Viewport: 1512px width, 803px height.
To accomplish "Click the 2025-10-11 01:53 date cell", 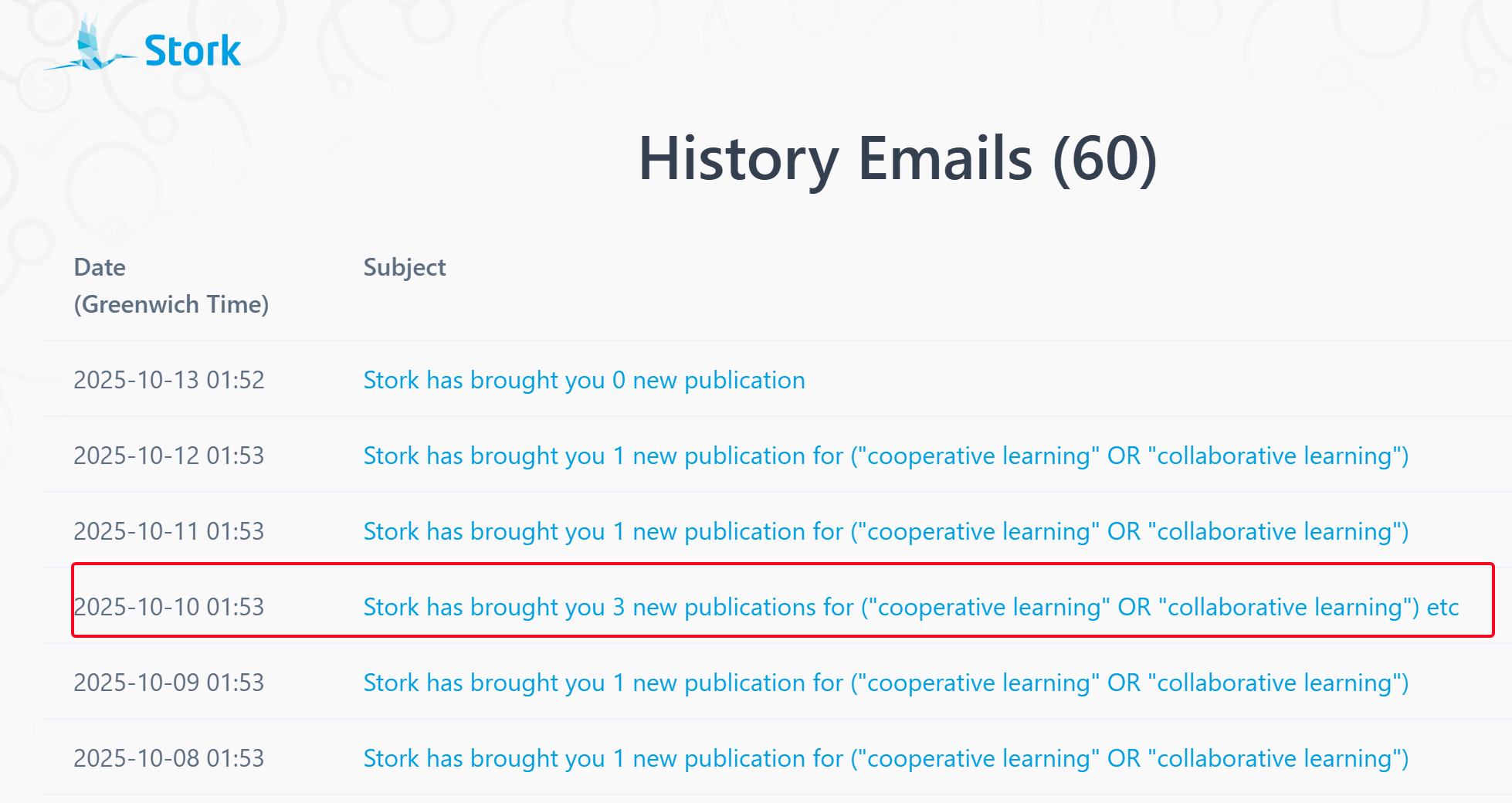I will [169, 531].
